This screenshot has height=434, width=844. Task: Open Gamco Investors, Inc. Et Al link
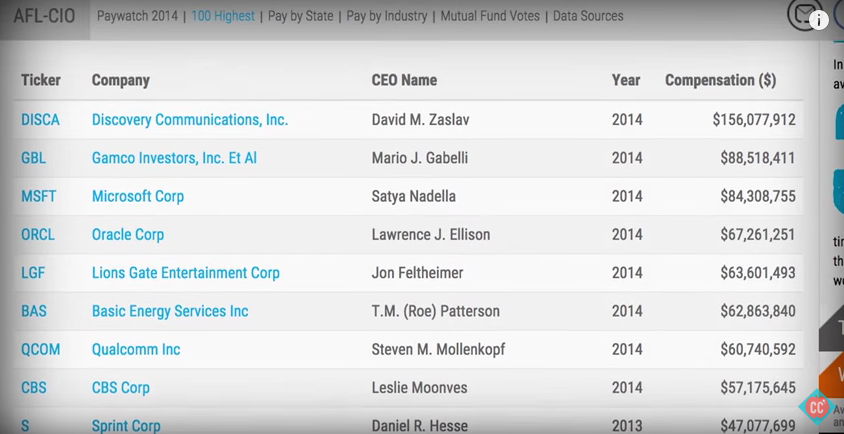pyautogui.click(x=174, y=158)
